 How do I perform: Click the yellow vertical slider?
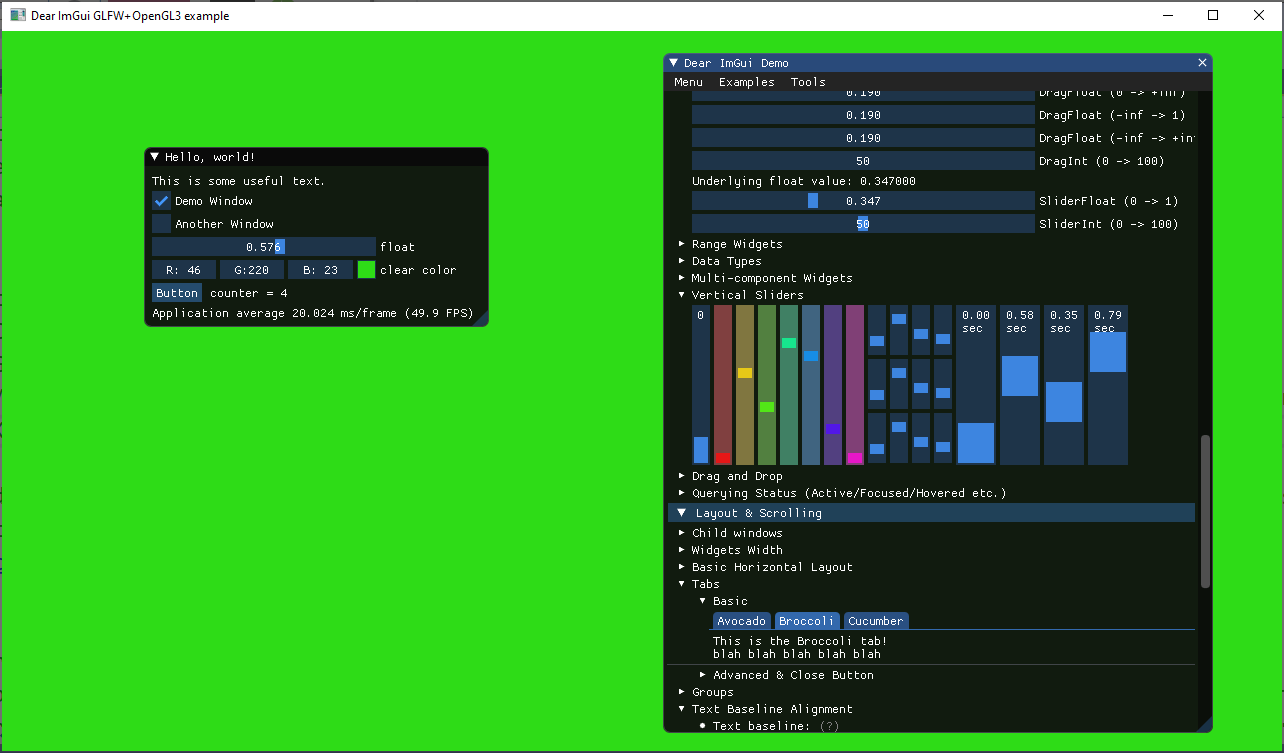tap(745, 385)
